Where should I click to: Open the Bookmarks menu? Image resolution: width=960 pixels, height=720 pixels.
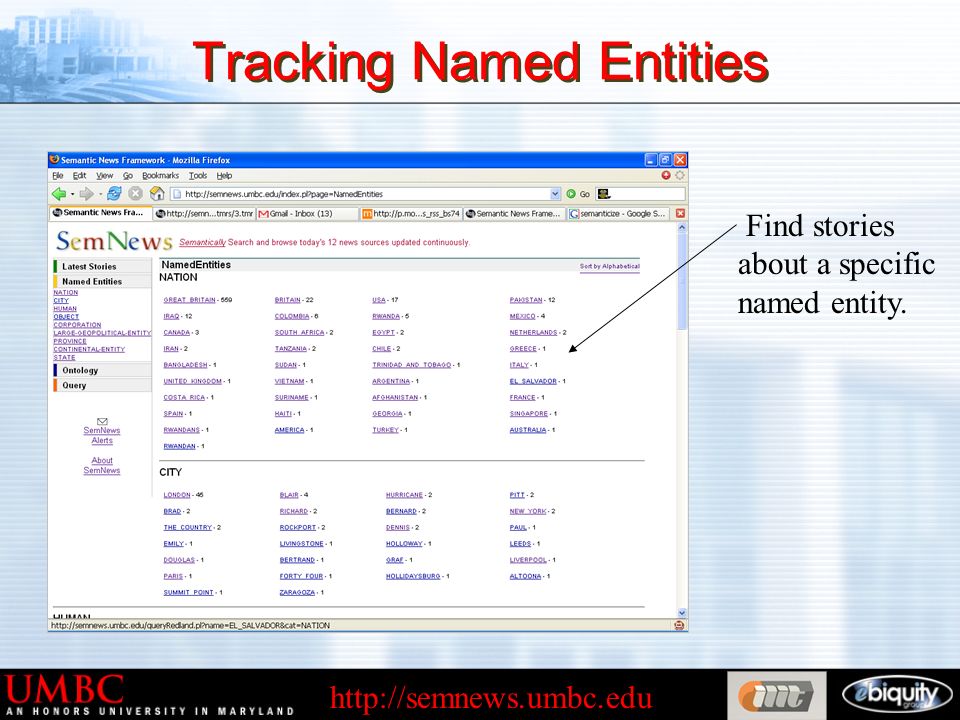(x=160, y=176)
